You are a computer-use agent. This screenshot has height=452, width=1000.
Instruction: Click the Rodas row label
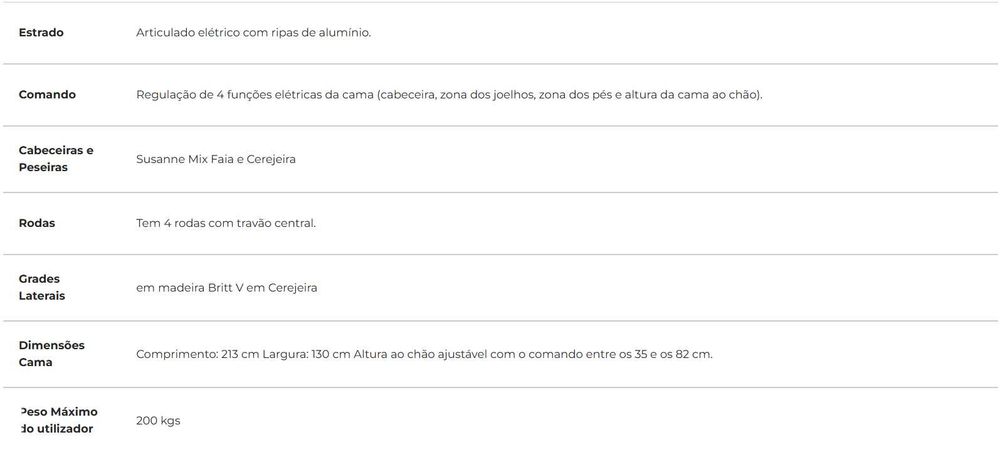[x=36, y=223]
